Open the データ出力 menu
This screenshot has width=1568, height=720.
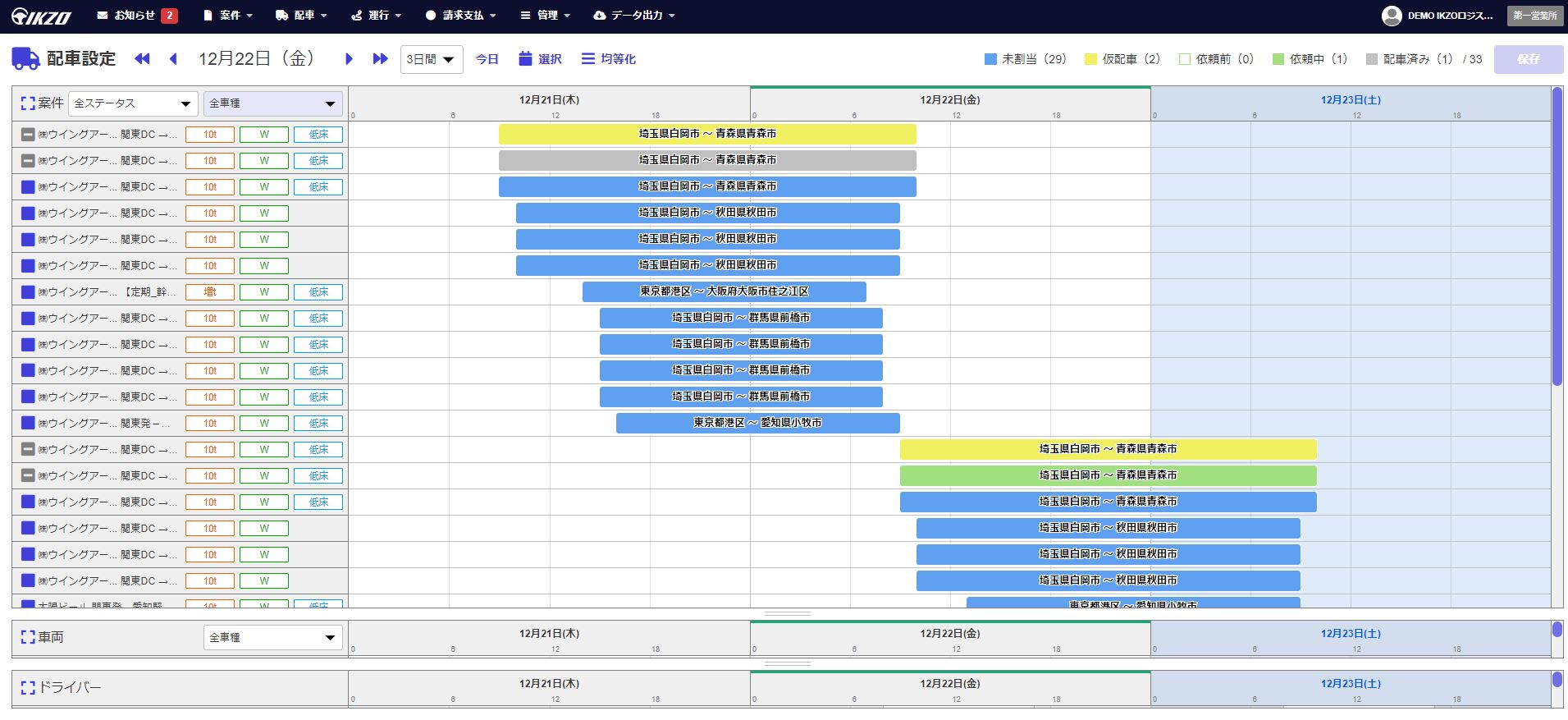coord(634,15)
